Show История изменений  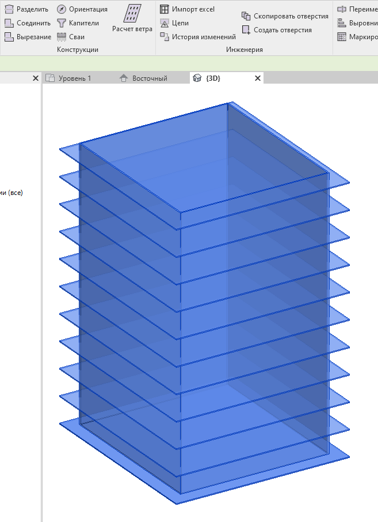tap(198, 37)
